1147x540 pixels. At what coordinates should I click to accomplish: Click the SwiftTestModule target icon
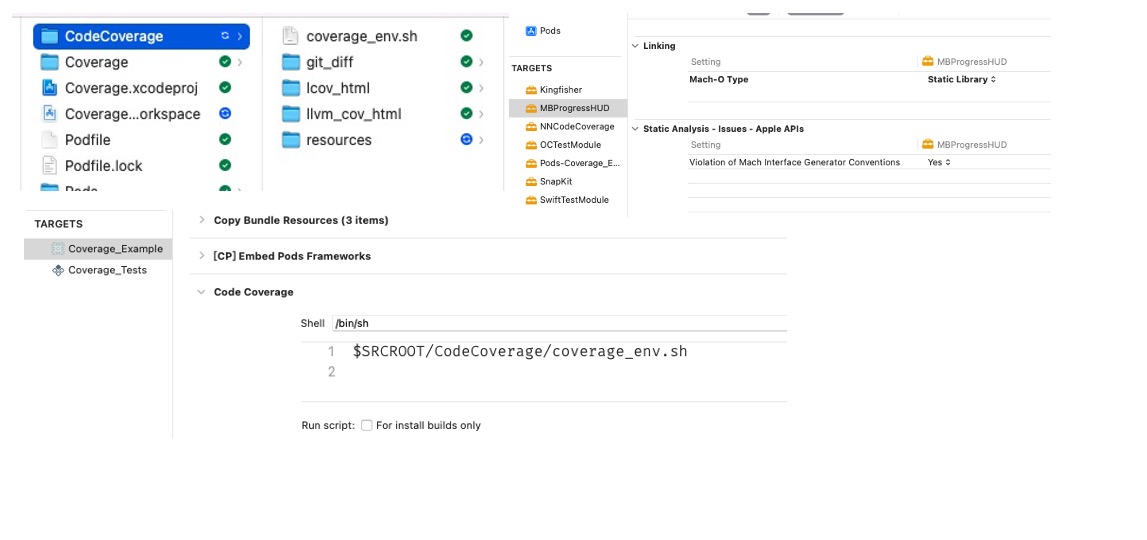531,200
